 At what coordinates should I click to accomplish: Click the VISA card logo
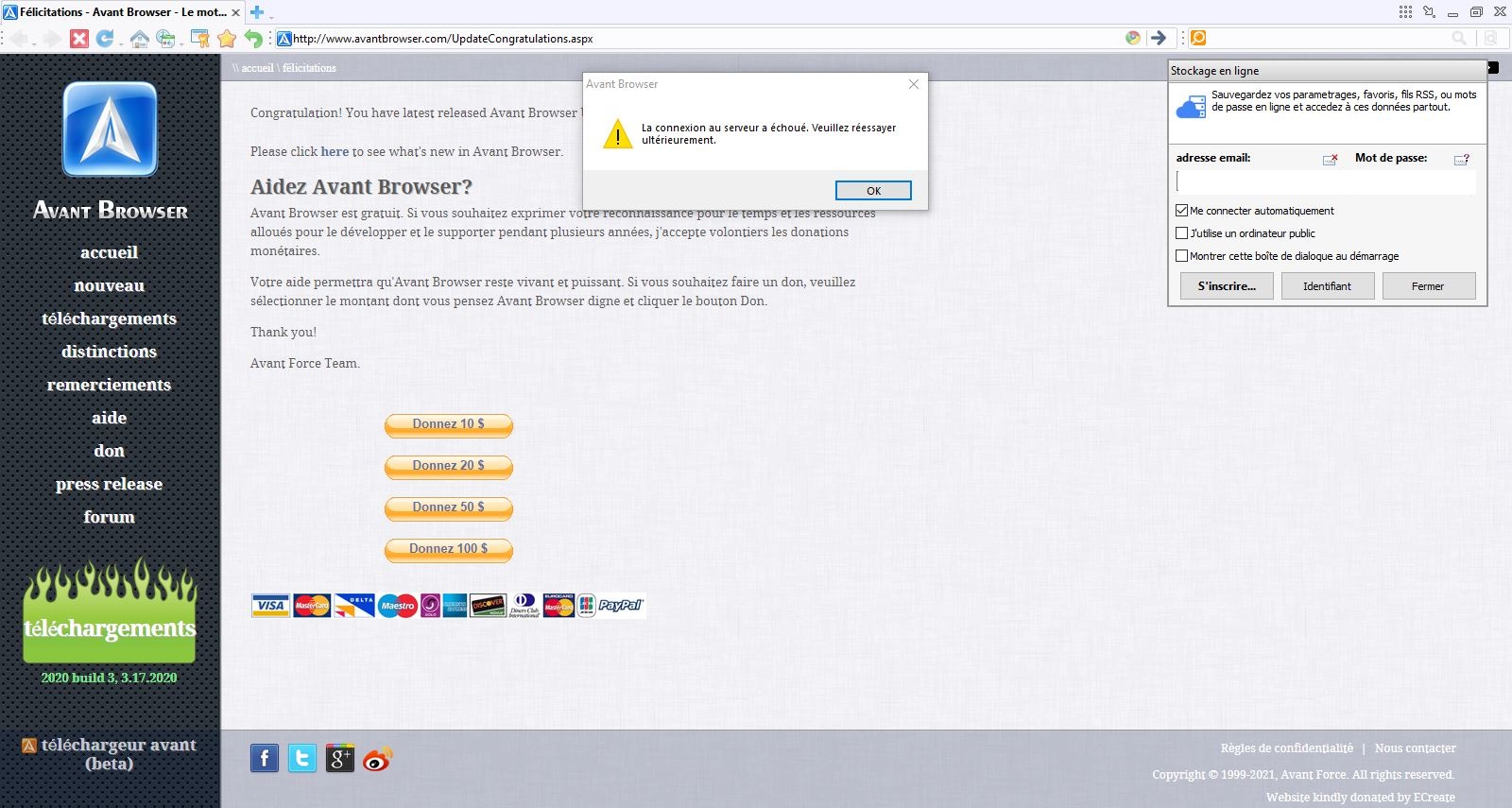[270, 606]
